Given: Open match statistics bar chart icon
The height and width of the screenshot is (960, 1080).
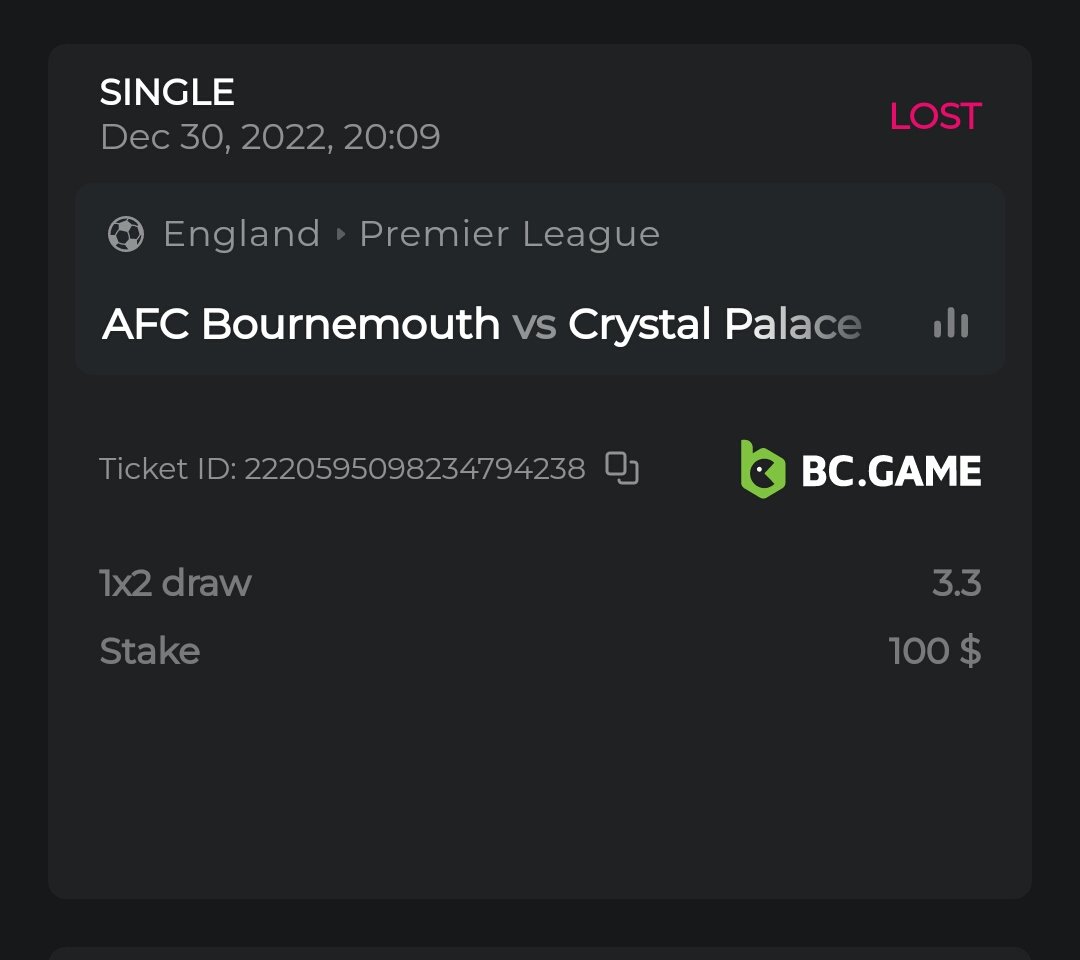Looking at the screenshot, I should coord(950,324).
